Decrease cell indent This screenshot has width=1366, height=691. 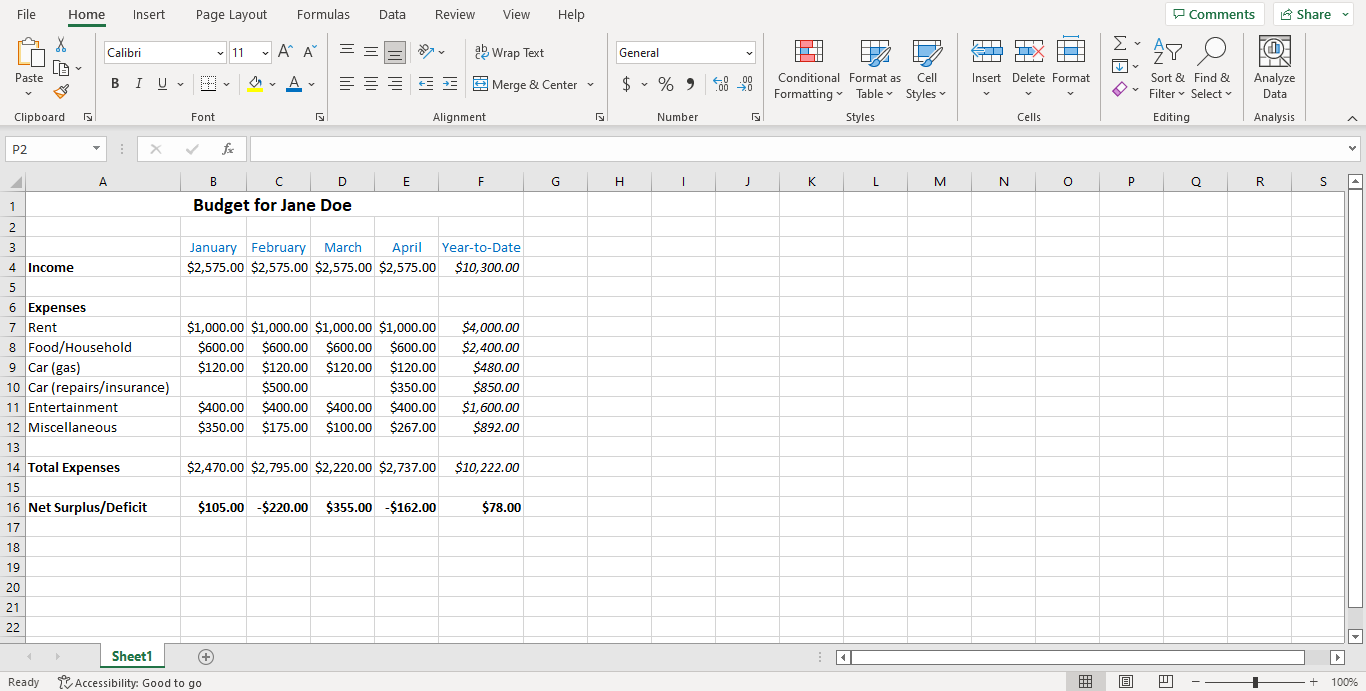pos(426,84)
